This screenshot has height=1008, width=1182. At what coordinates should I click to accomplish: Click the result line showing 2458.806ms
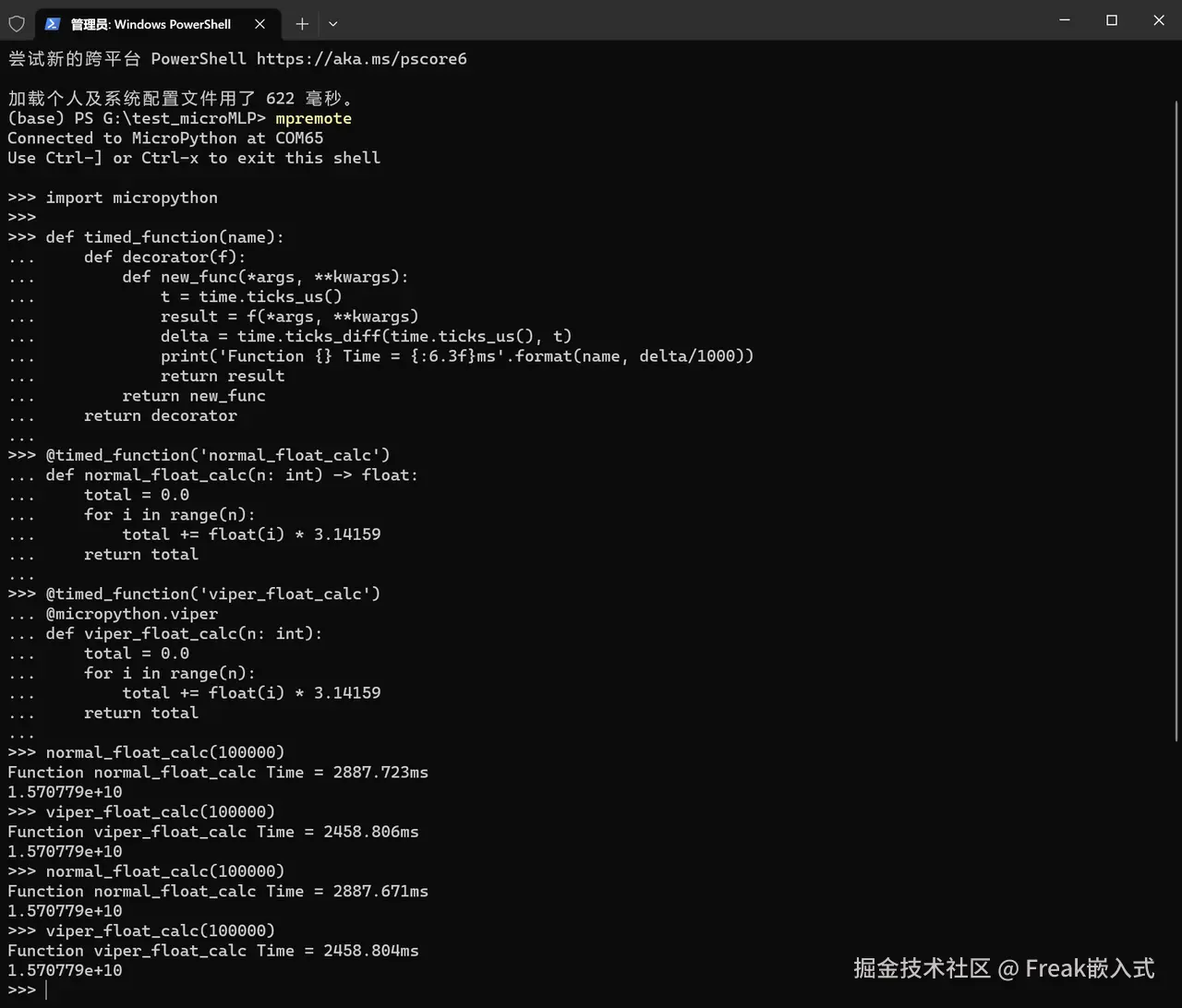click(x=213, y=832)
